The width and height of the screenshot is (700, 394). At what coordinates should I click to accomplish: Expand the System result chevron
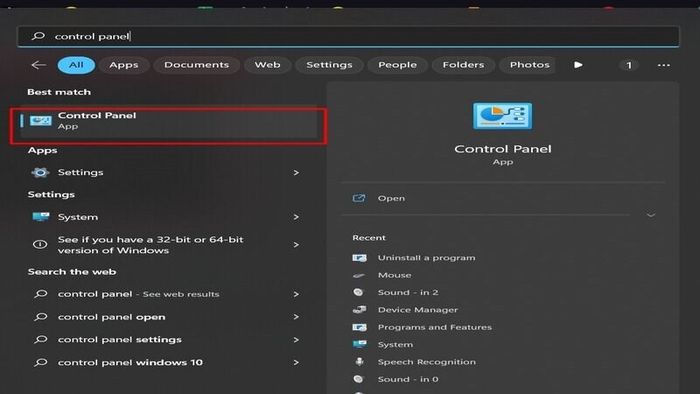point(296,217)
